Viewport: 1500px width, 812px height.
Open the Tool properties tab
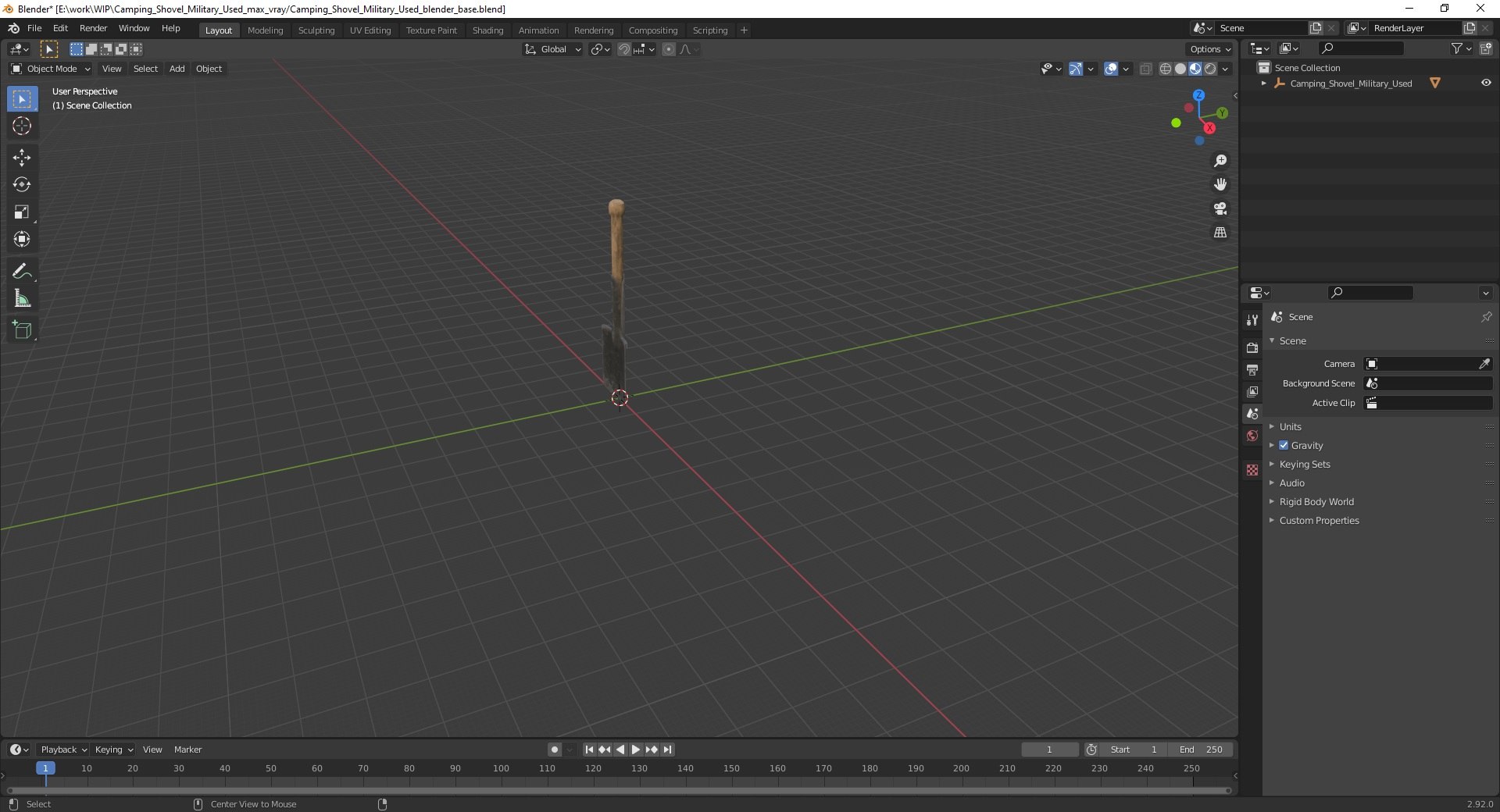(x=1252, y=320)
